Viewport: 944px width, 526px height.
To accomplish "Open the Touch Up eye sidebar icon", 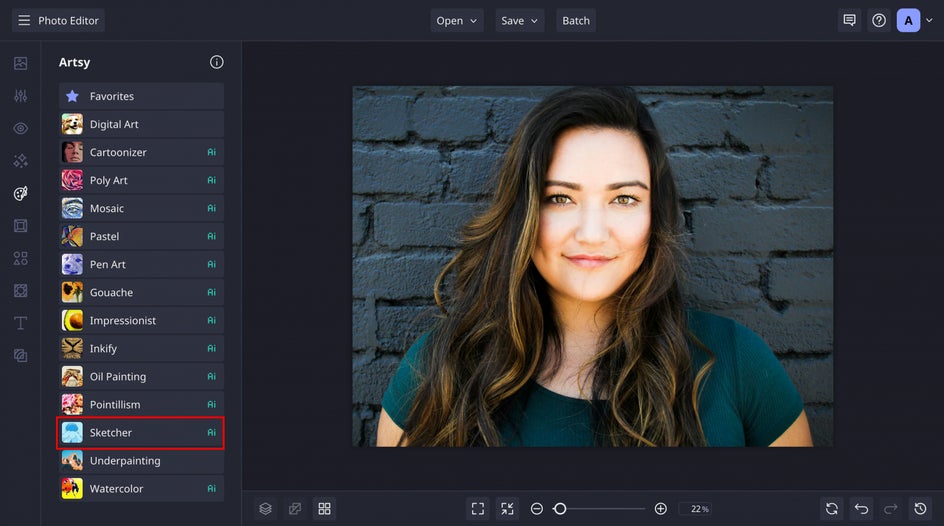I will pos(20,128).
